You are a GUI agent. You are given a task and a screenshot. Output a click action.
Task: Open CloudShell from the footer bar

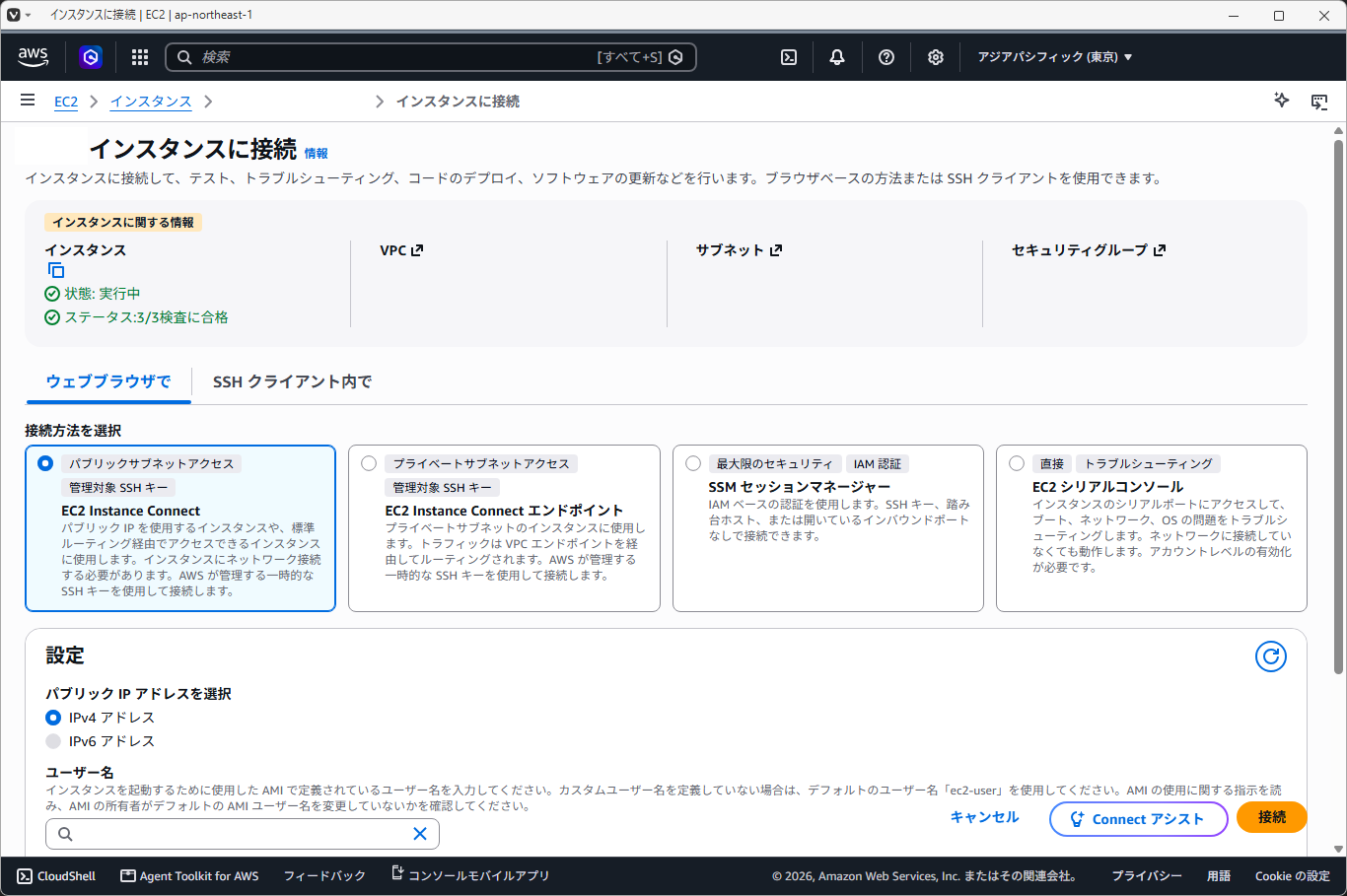pos(56,875)
